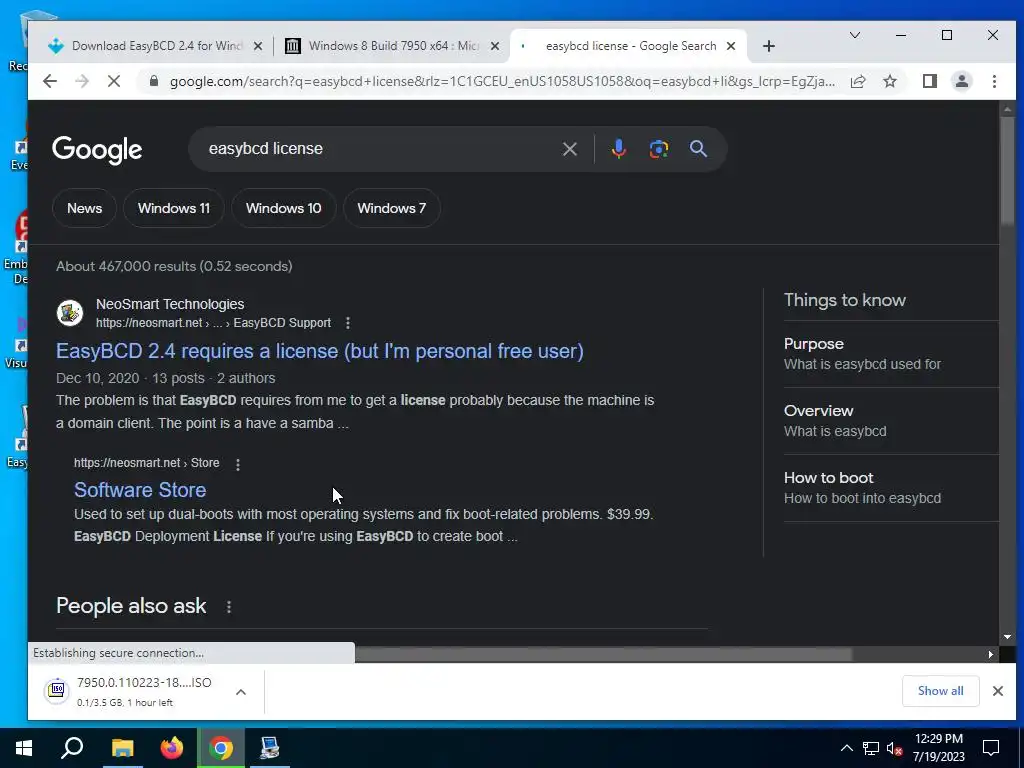The image size is (1024, 768).
Task: Open the Software Store result
Action: coord(140,490)
